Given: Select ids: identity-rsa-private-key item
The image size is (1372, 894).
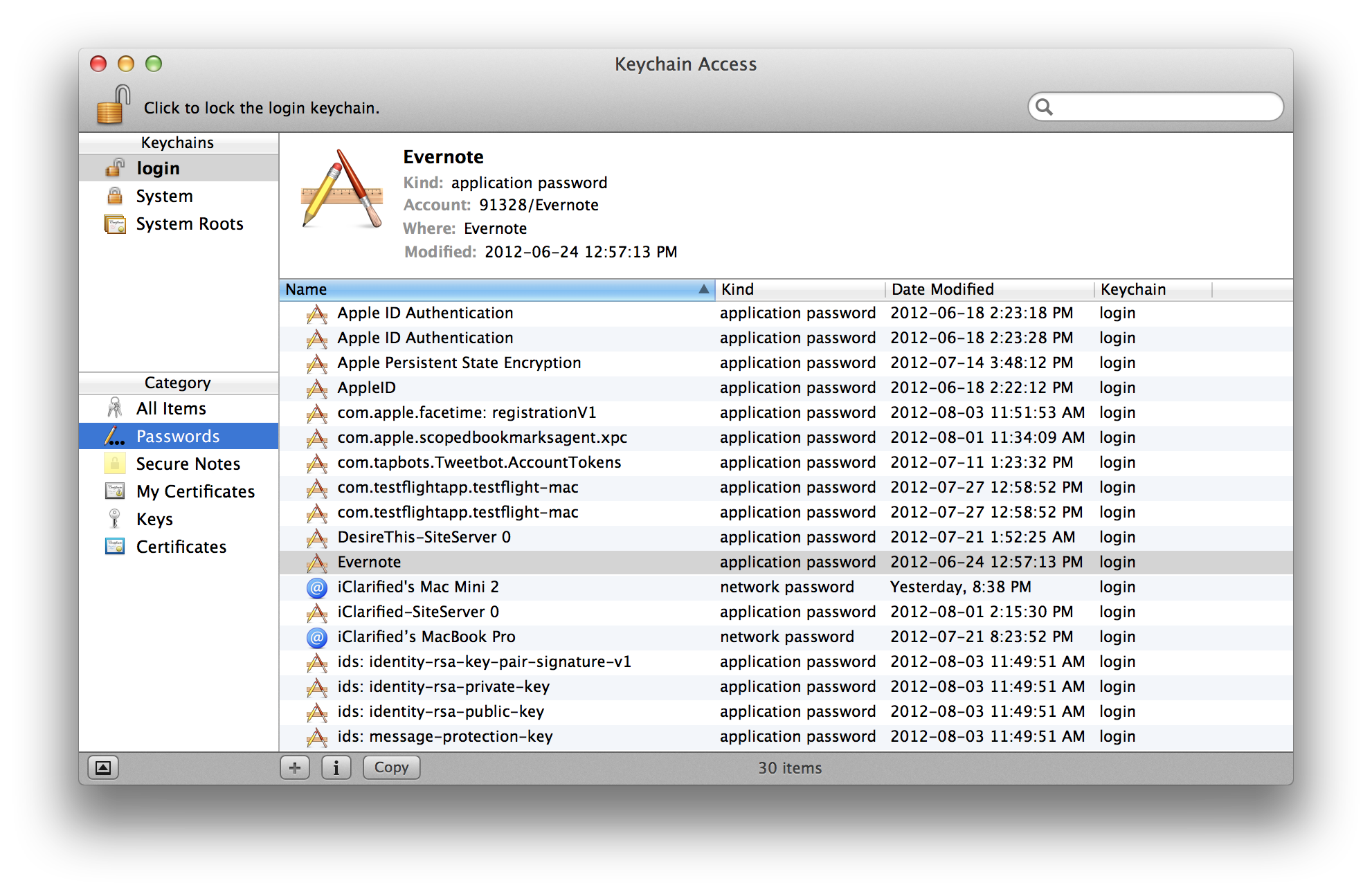Looking at the screenshot, I should pyautogui.click(x=786, y=686).
